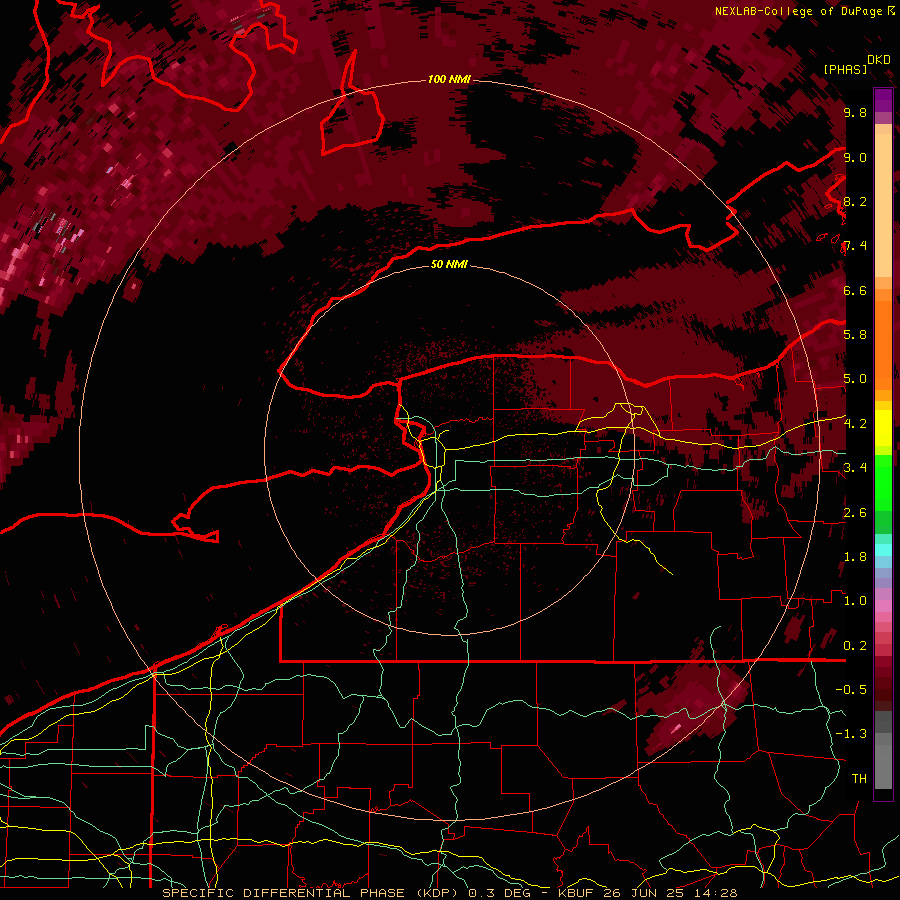Viewport: 900px width, 900px height.
Task: Click the 4.2 value on color scale
Action: point(855,423)
